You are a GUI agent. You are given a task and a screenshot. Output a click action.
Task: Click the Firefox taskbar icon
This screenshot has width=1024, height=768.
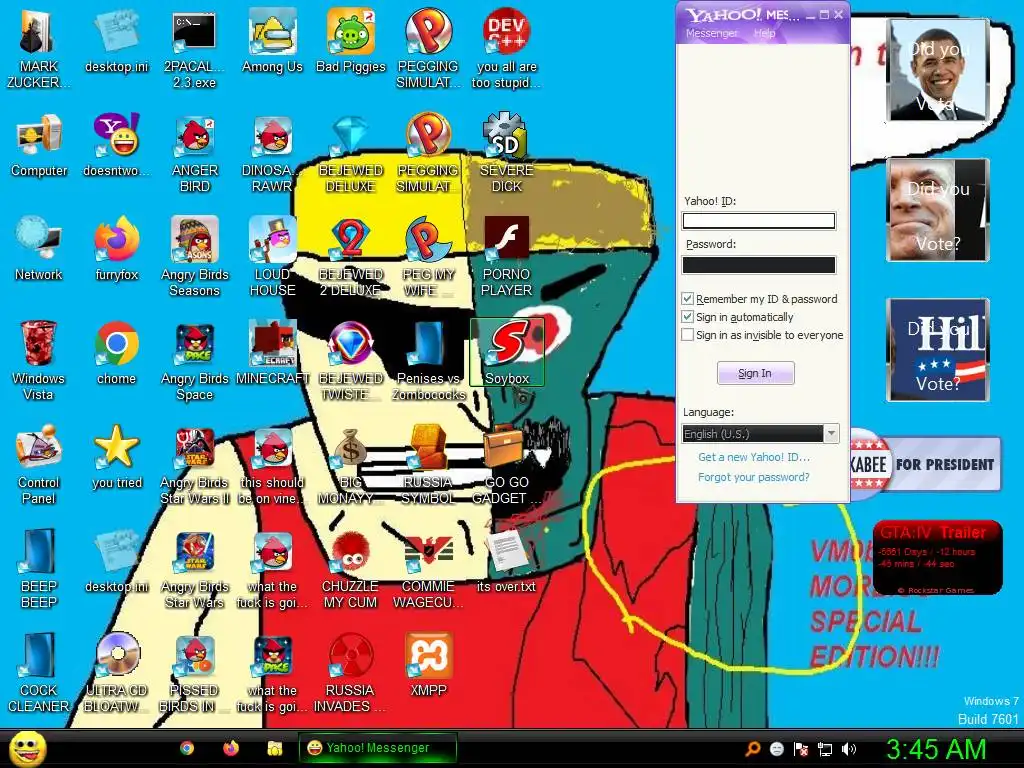[231, 748]
